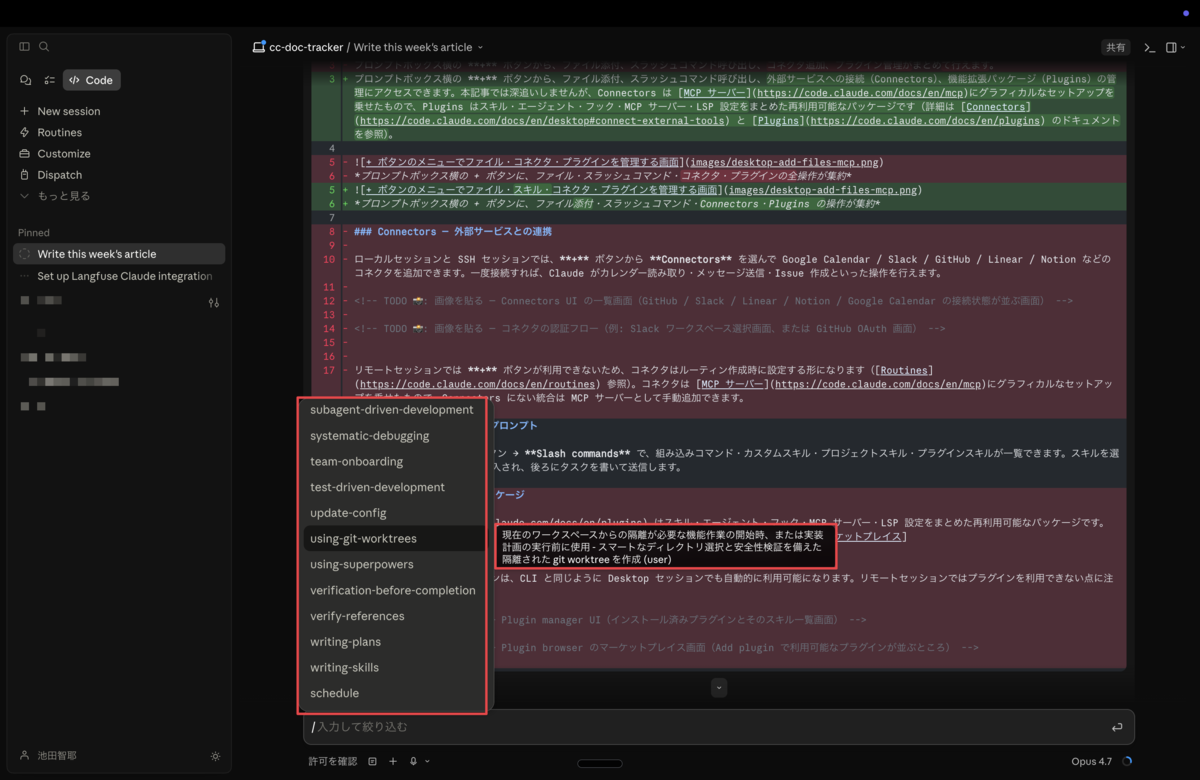Screen dimensions: 1200x780
Task: Select subagent-driven-development command
Action: (x=392, y=410)
